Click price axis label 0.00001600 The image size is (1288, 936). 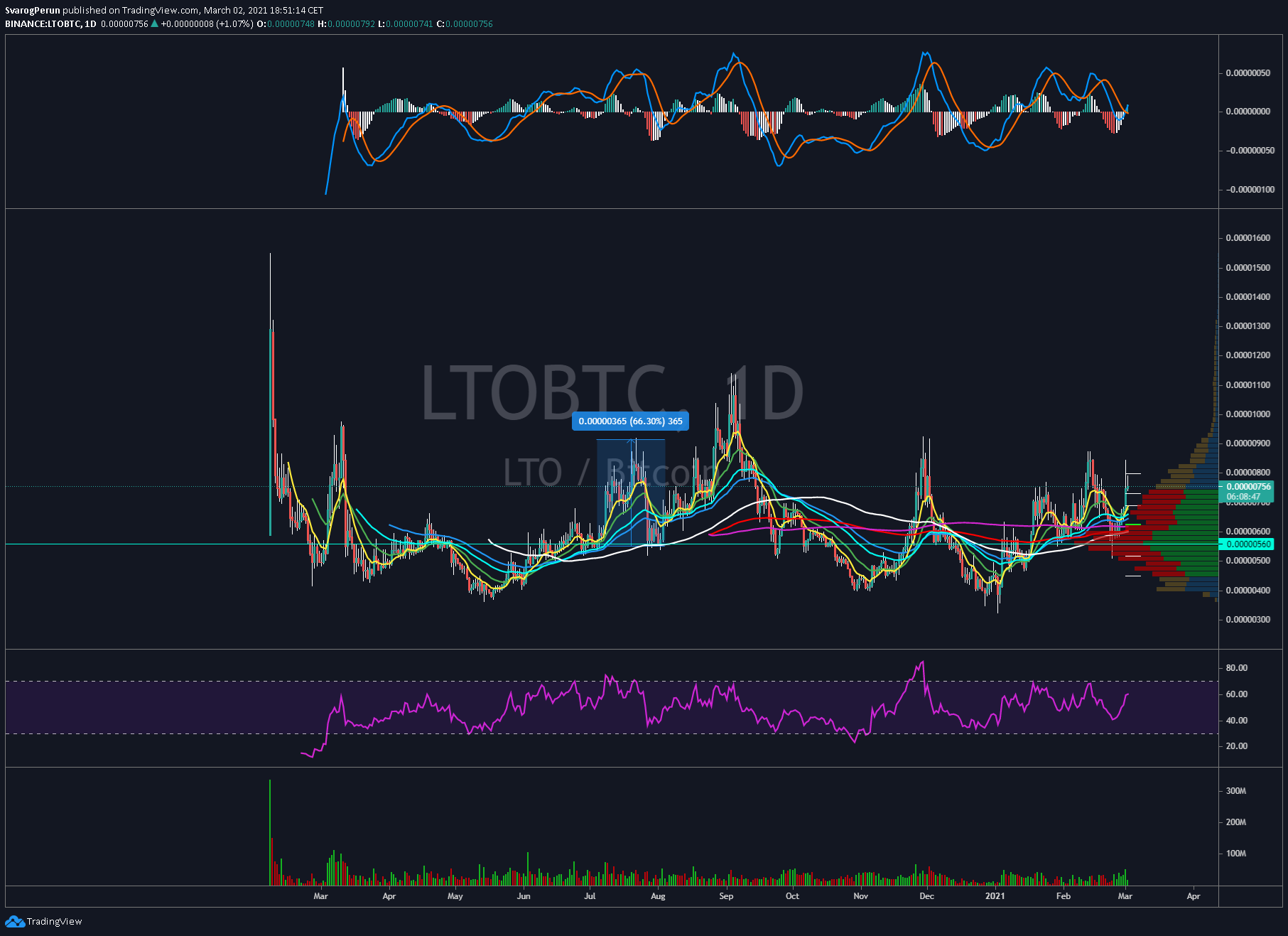click(1248, 238)
